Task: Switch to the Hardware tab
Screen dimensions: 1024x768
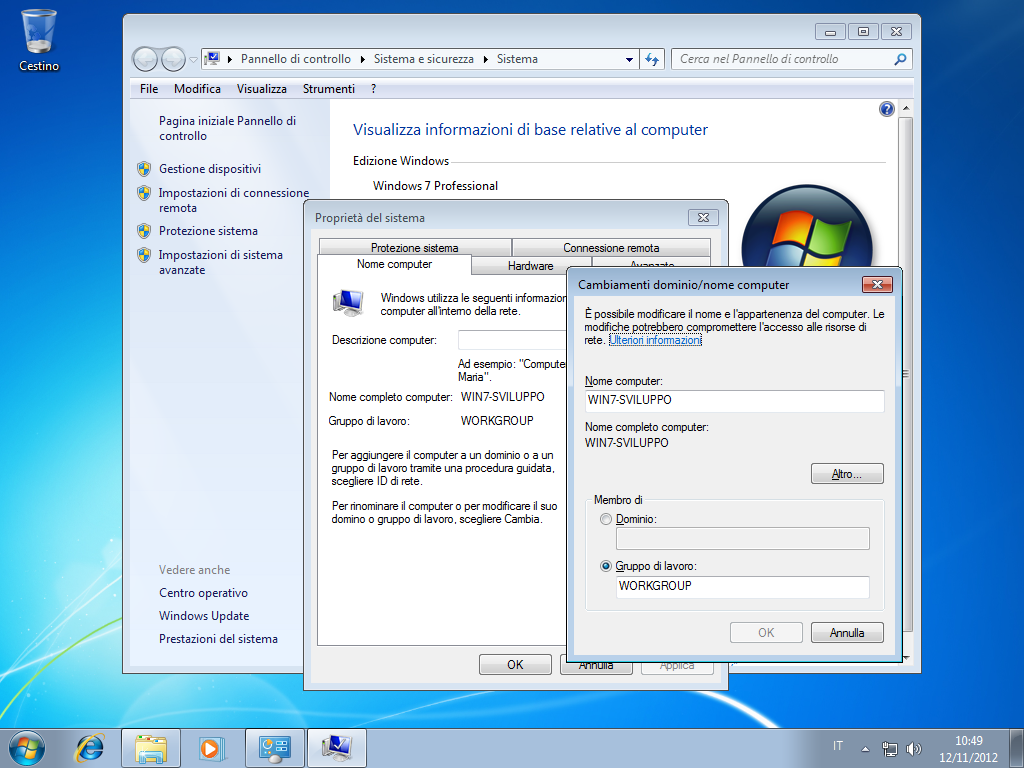Action: 531,266
